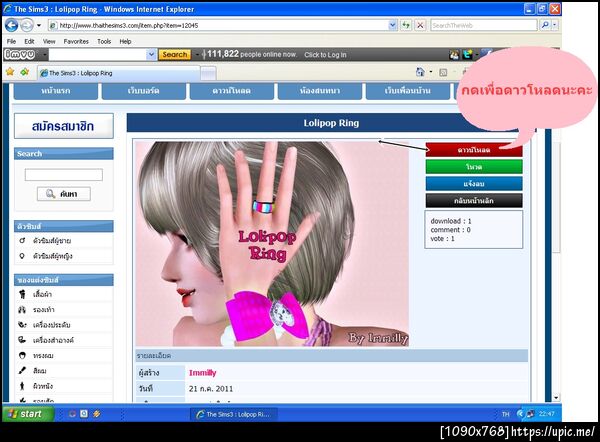
Task: Open สีผม hair color category
Action: tap(40, 371)
